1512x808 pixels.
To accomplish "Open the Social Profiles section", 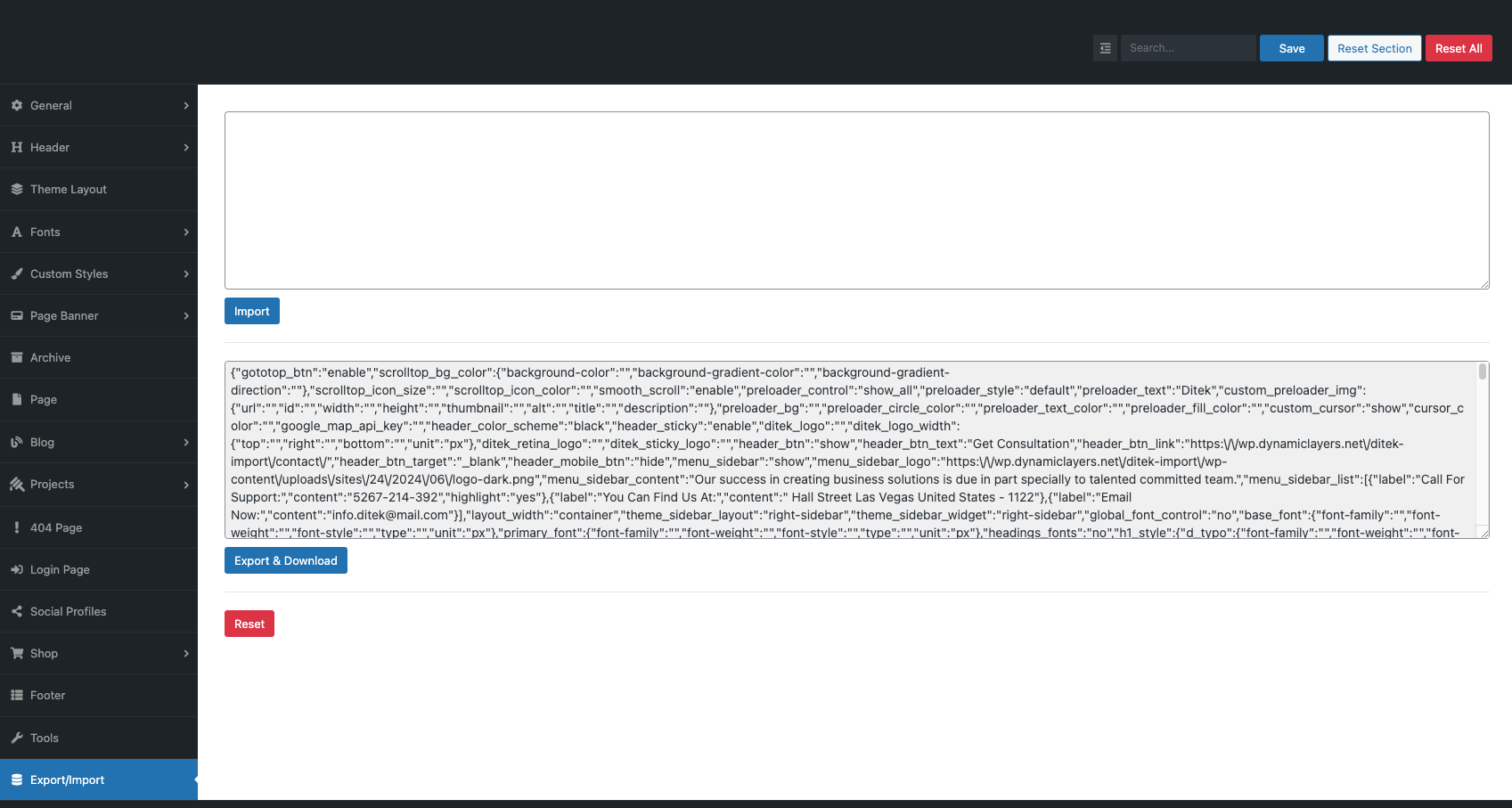I will [x=99, y=611].
